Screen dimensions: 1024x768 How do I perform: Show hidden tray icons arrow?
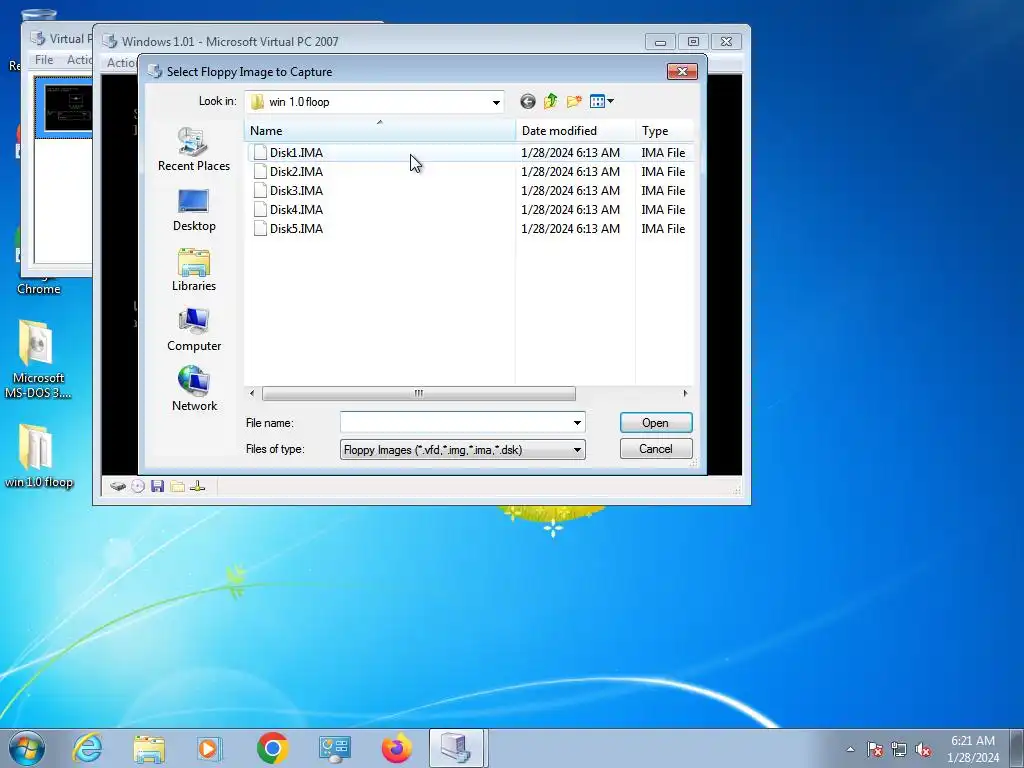[x=850, y=749]
